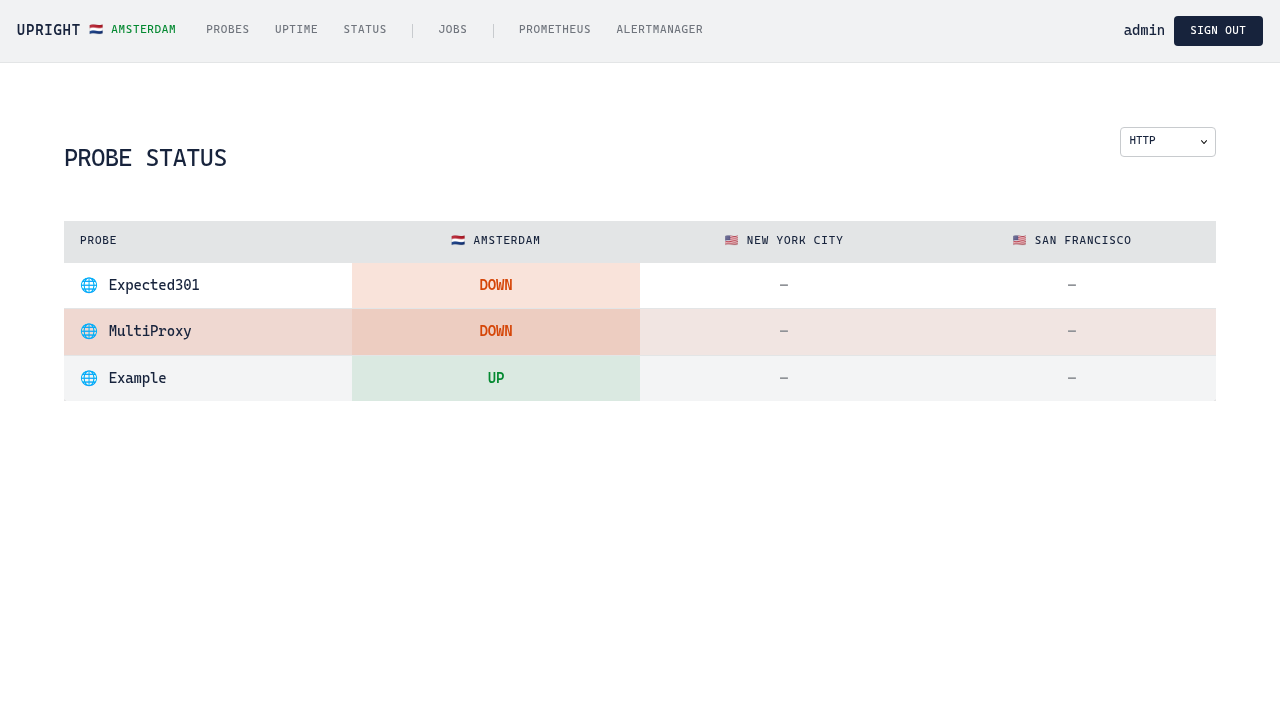Click the chevron icon on the HTTP selector
This screenshot has width=1280, height=720.
(1202, 142)
